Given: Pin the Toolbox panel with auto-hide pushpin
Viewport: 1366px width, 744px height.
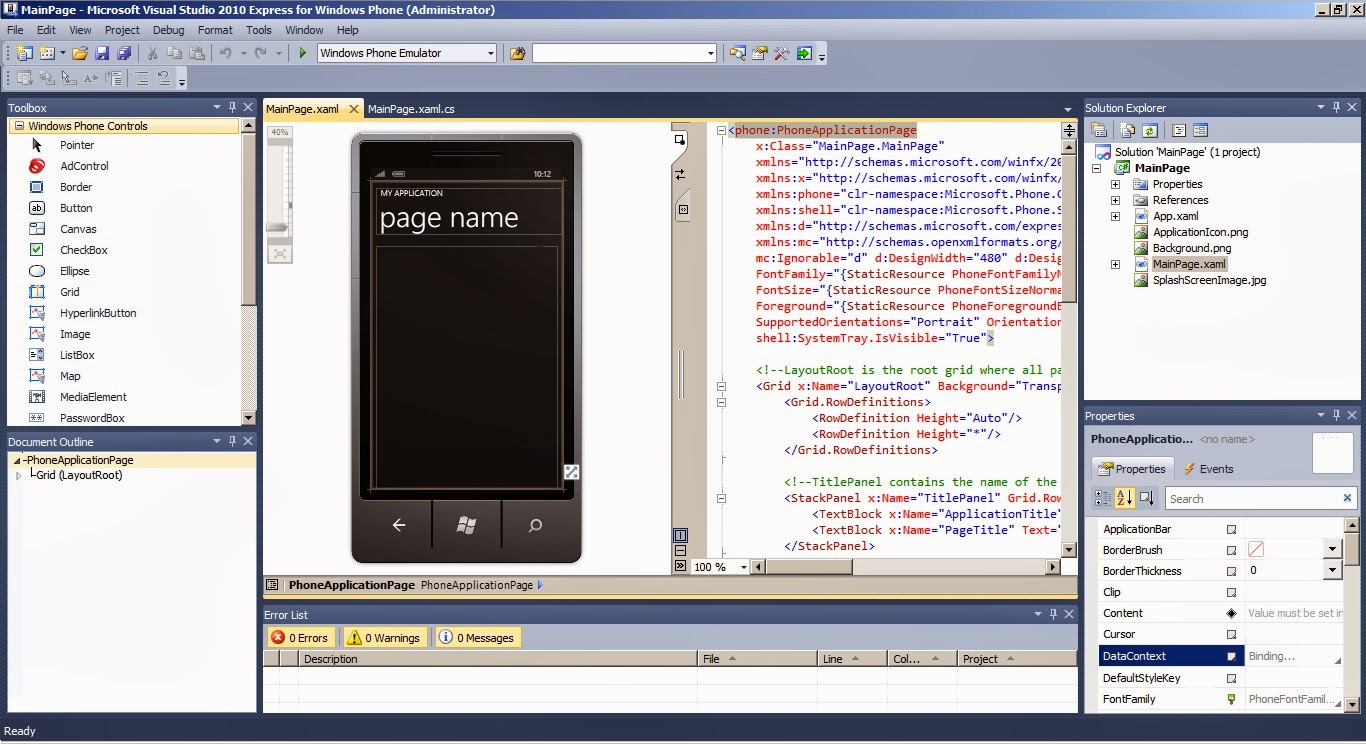Looking at the screenshot, I should [x=233, y=107].
